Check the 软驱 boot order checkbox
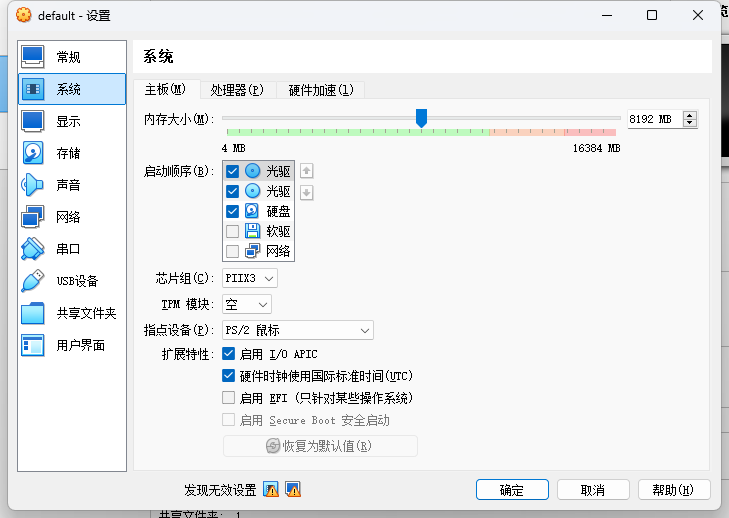 [232, 231]
